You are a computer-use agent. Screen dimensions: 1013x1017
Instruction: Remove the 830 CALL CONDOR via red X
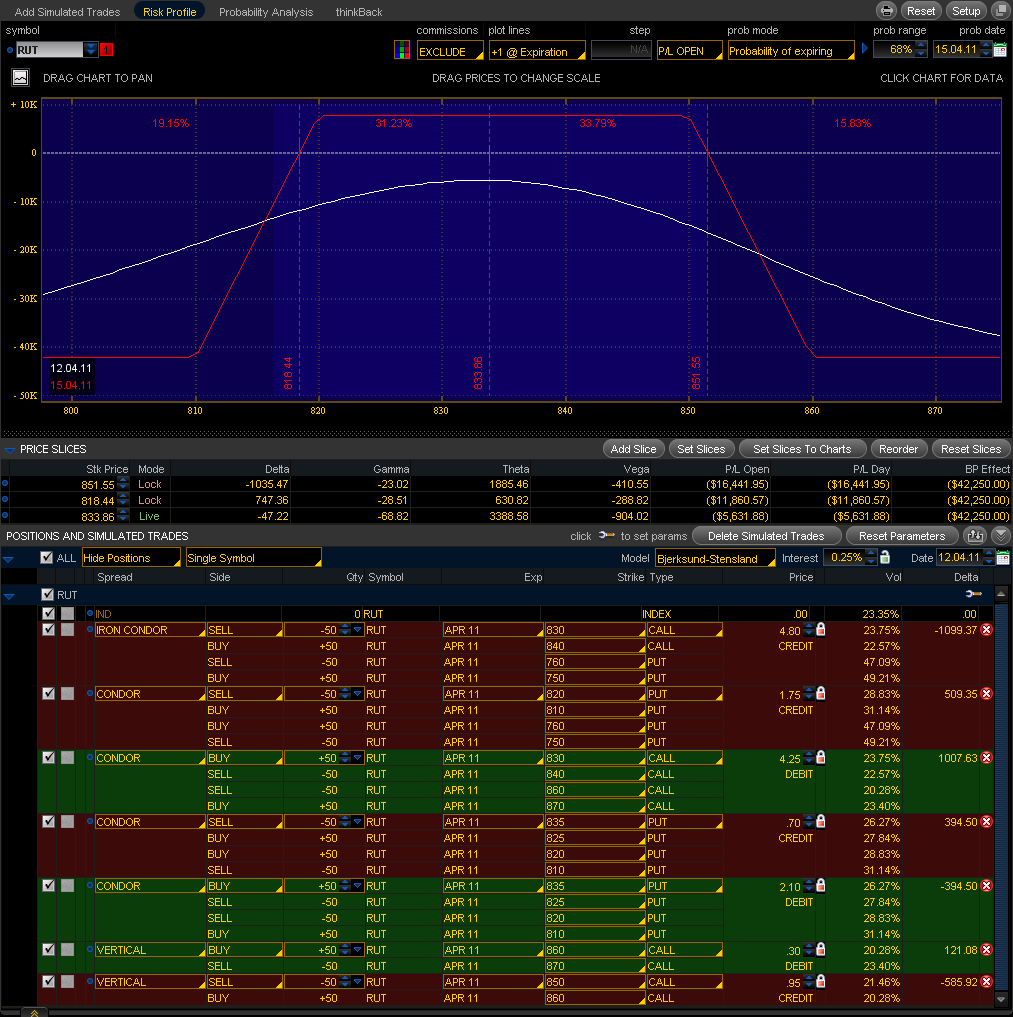[x=986, y=758]
